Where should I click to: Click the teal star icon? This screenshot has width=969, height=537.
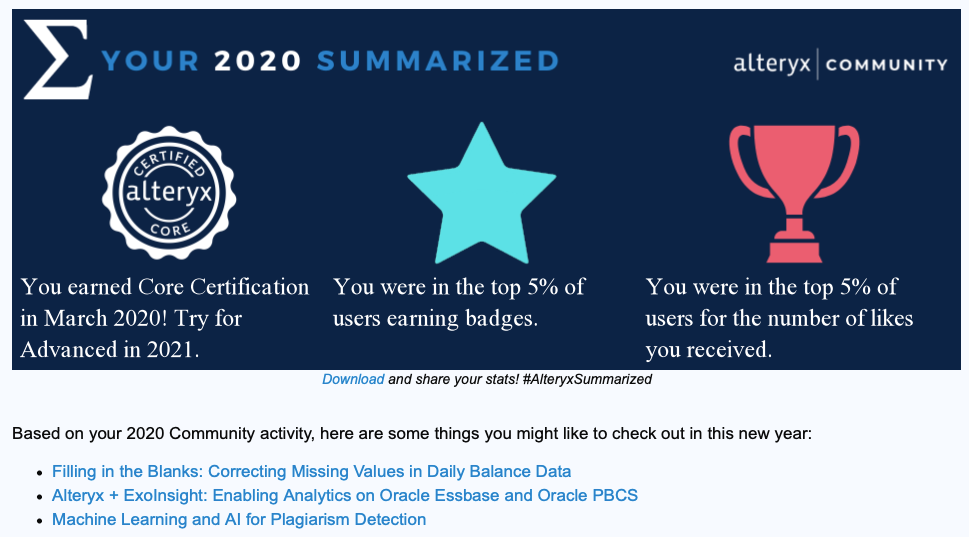481,193
